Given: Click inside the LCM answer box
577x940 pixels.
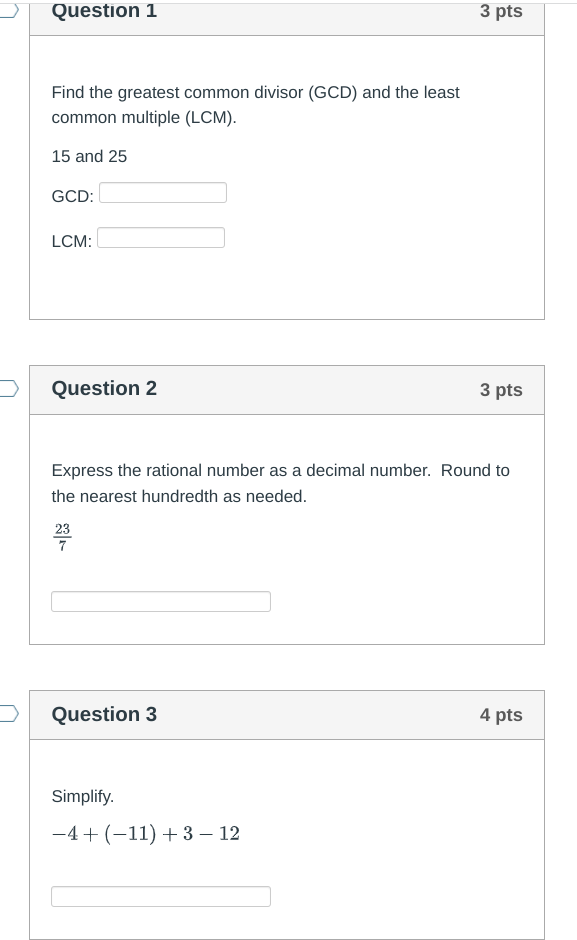Looking at the screenshot, I should point(160,237).
